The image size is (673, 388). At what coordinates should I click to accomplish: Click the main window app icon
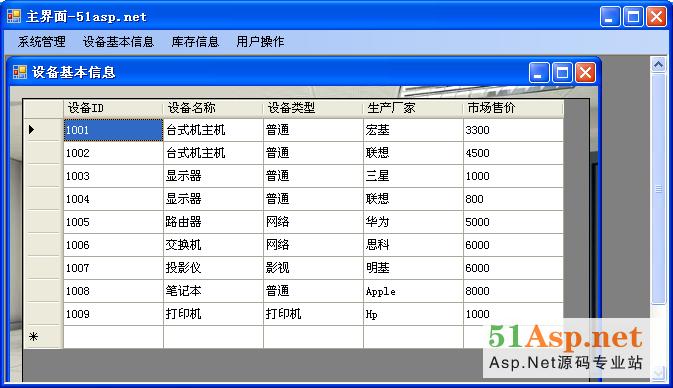[x=14, y=16]
